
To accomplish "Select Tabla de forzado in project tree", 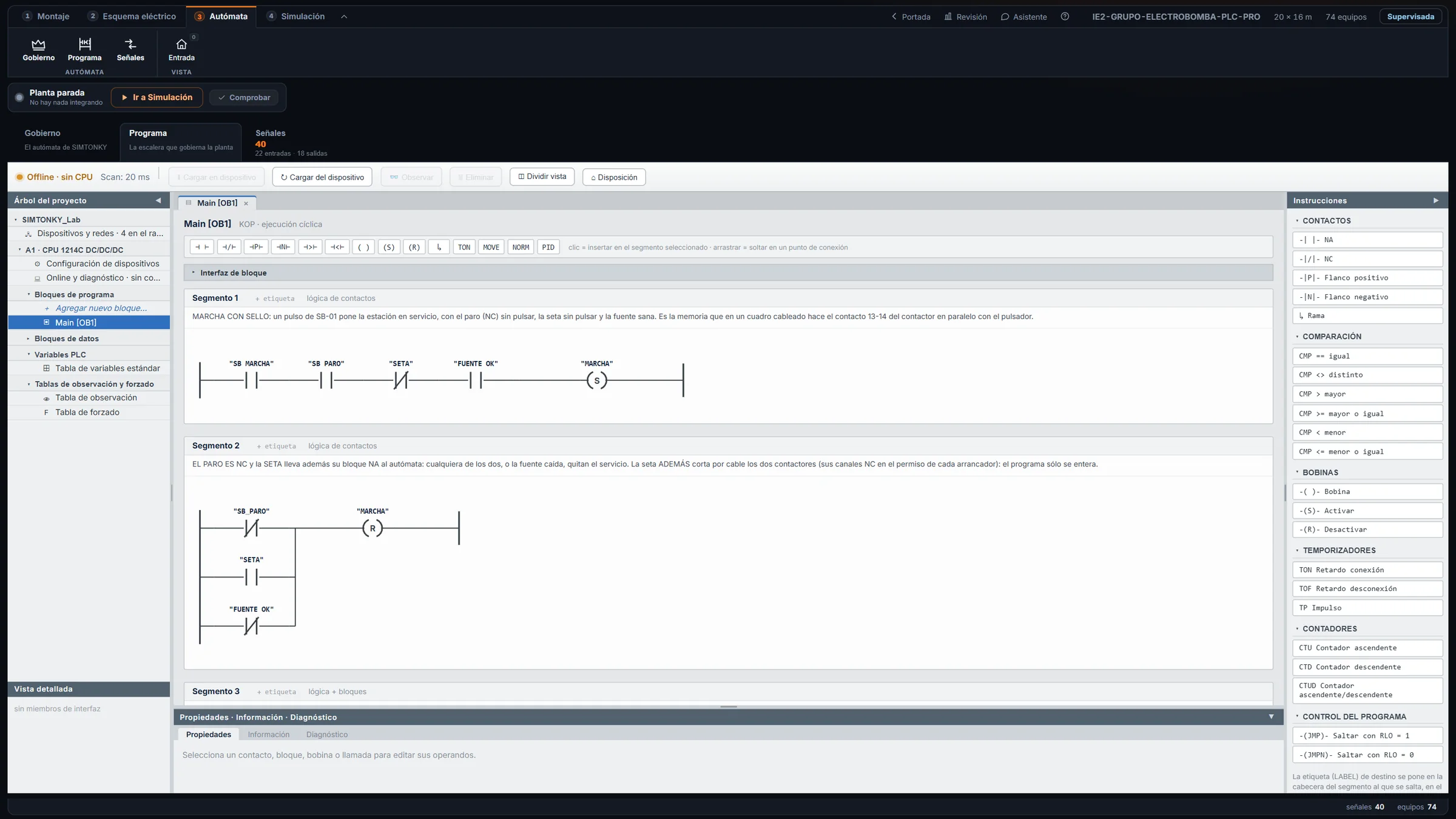I will (87, 412).
